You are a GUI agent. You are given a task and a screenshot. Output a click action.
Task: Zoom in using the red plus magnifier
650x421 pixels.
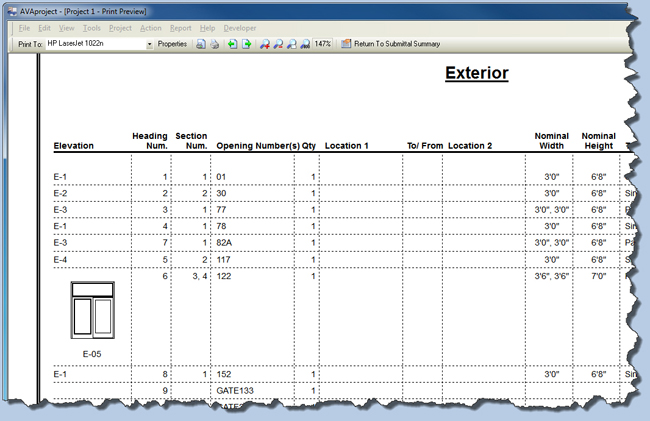point(265,44)
